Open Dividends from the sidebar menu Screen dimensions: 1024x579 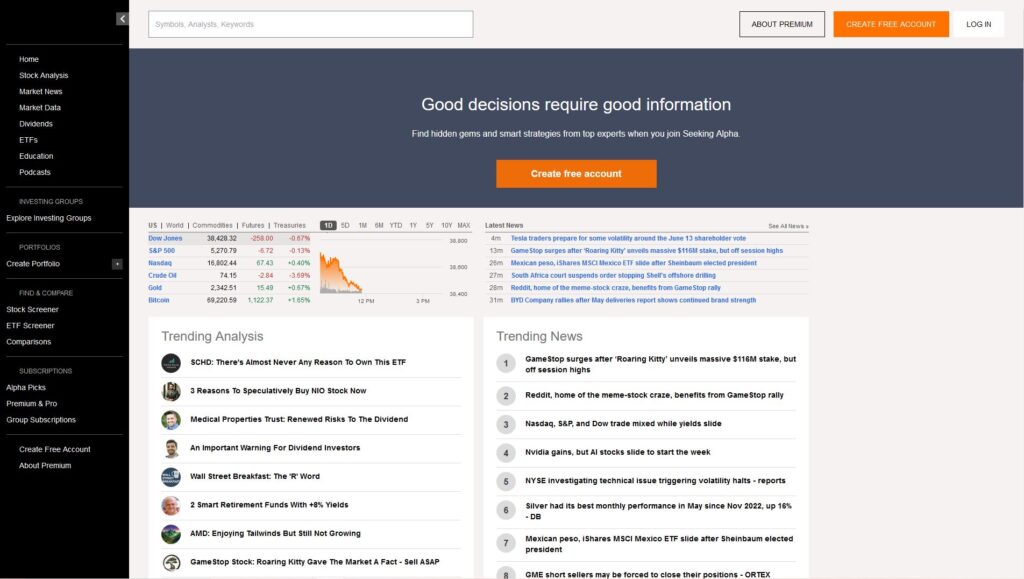(36, 124)
